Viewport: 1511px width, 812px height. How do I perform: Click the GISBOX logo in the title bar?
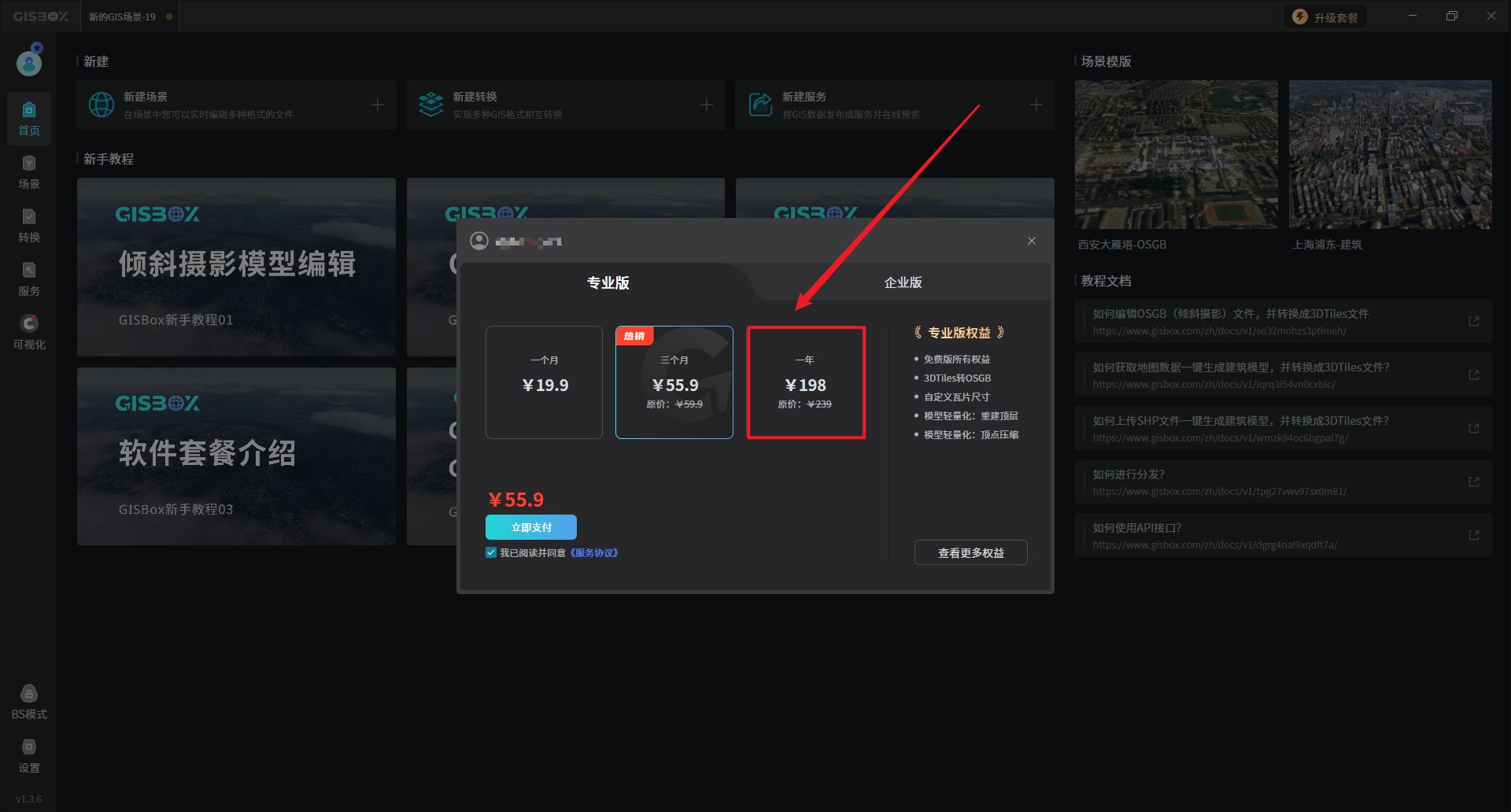tap(41, 17)
